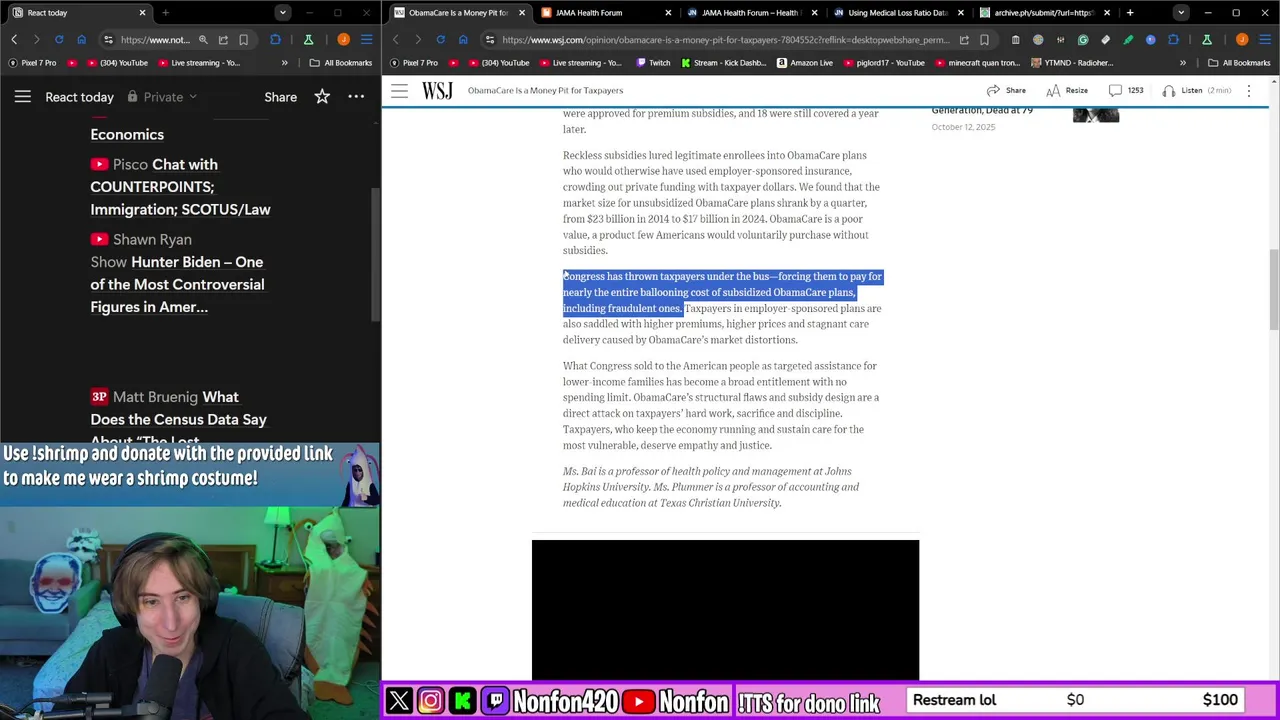Go back in WSJ browser window
Screen dimensions: 1280x720
(x=396, y=39)
